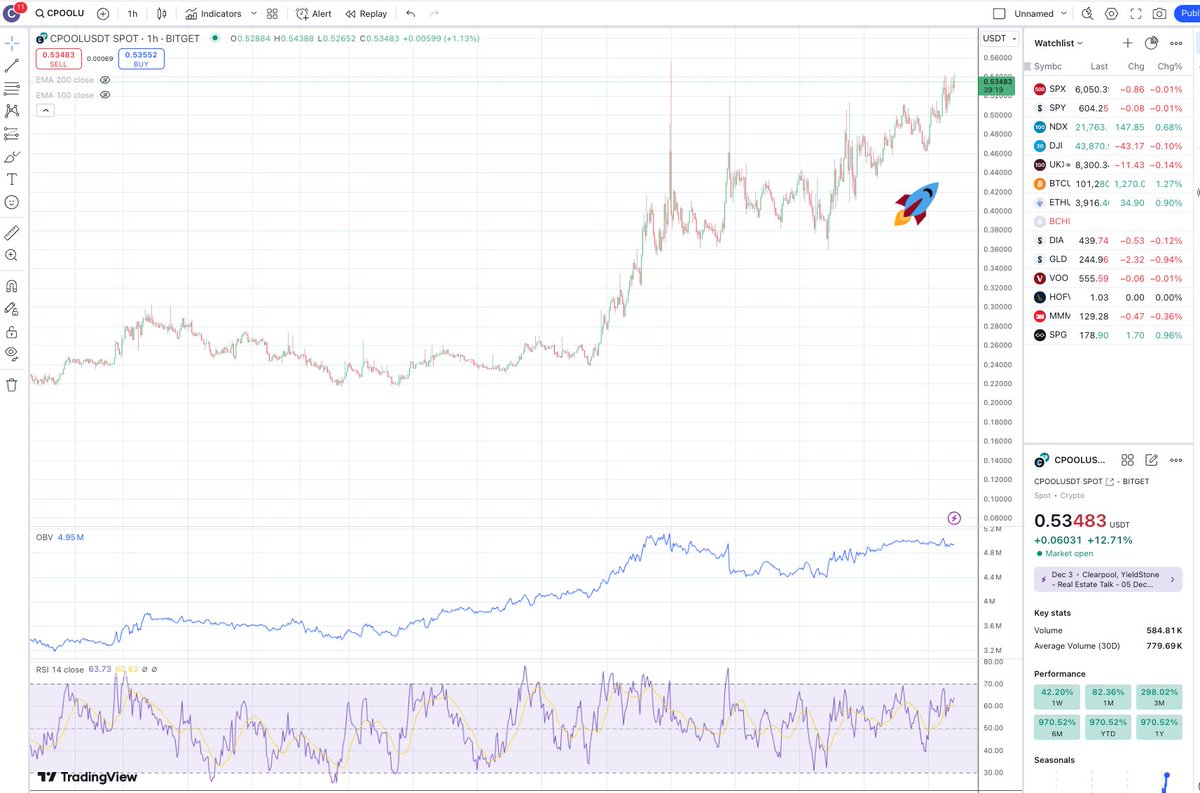Add a symbol to the watchlist

pos(1128,43)
